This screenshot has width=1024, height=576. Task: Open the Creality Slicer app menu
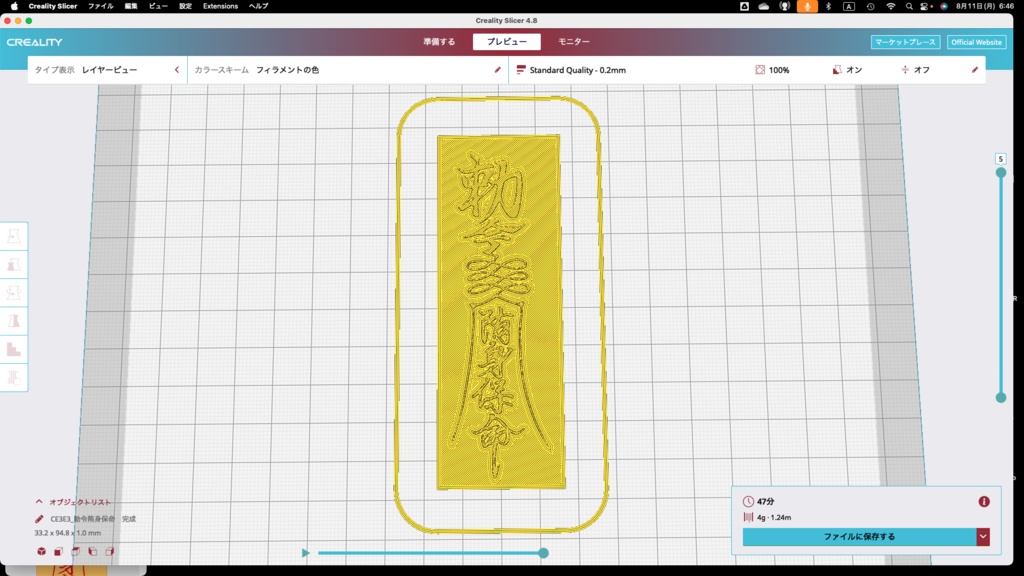[53, 6]
